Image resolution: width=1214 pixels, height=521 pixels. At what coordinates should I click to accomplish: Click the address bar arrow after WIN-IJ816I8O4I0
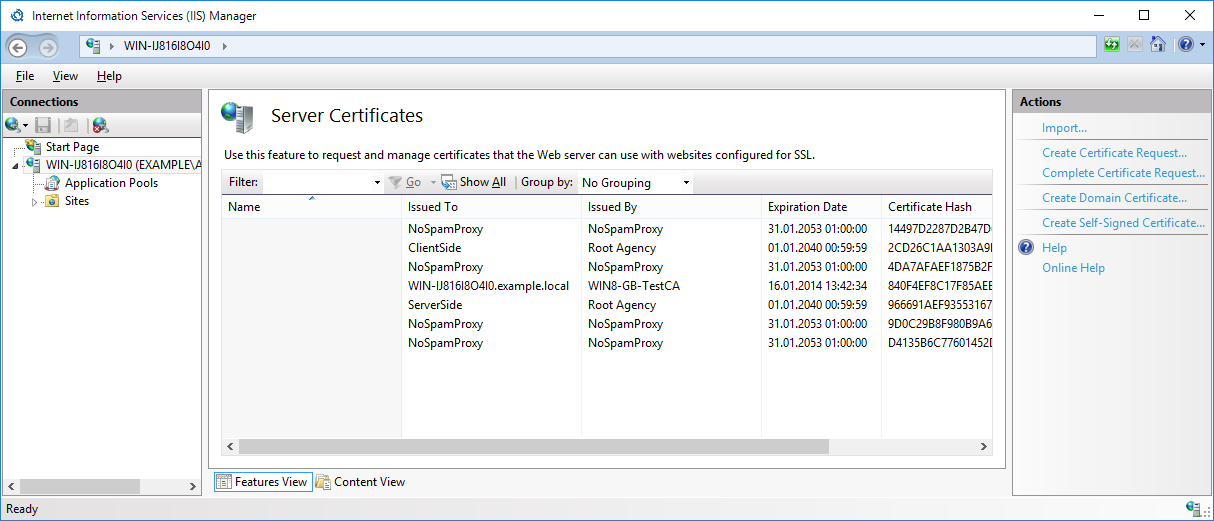pyautogui.click(x=224, y=46)
